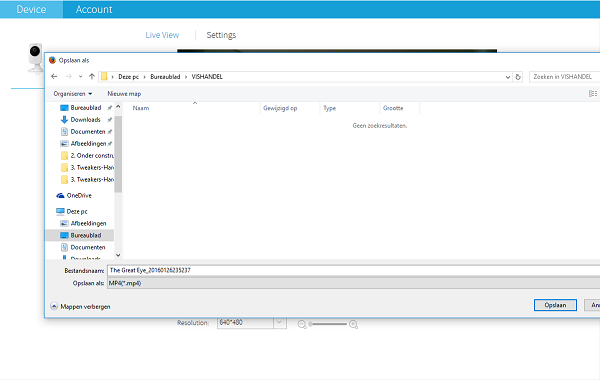Click the zoom-out magnifier icon
Image resolution: width=600 pixels, height=380 pixels.
pos(302,325)
